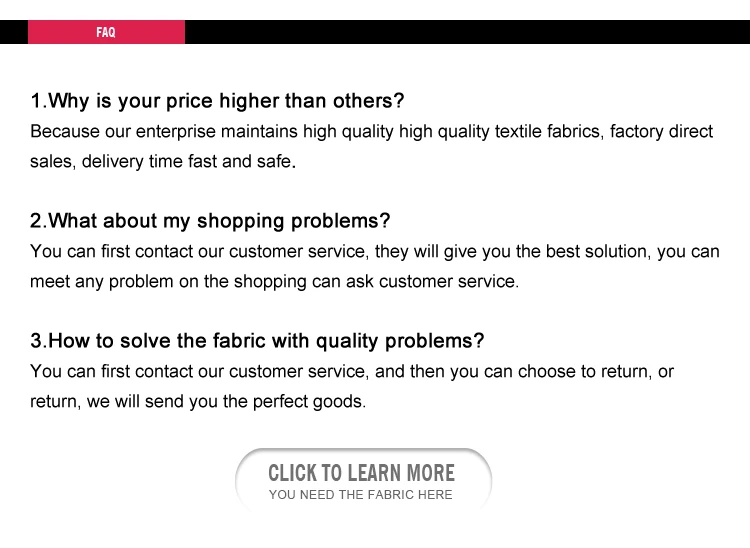The height and width of the screenshot is (548, 750).
Task: Click the line starting "Because our enterprise maintains"
Action: (x=371, y=132)
